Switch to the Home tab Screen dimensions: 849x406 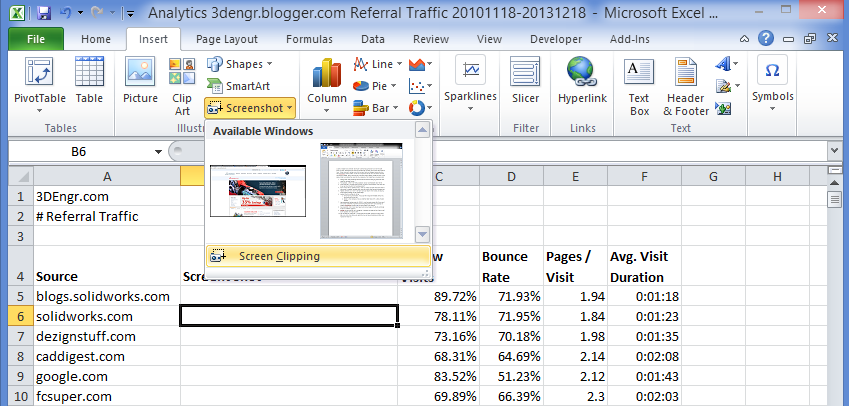tap(96, 39)
